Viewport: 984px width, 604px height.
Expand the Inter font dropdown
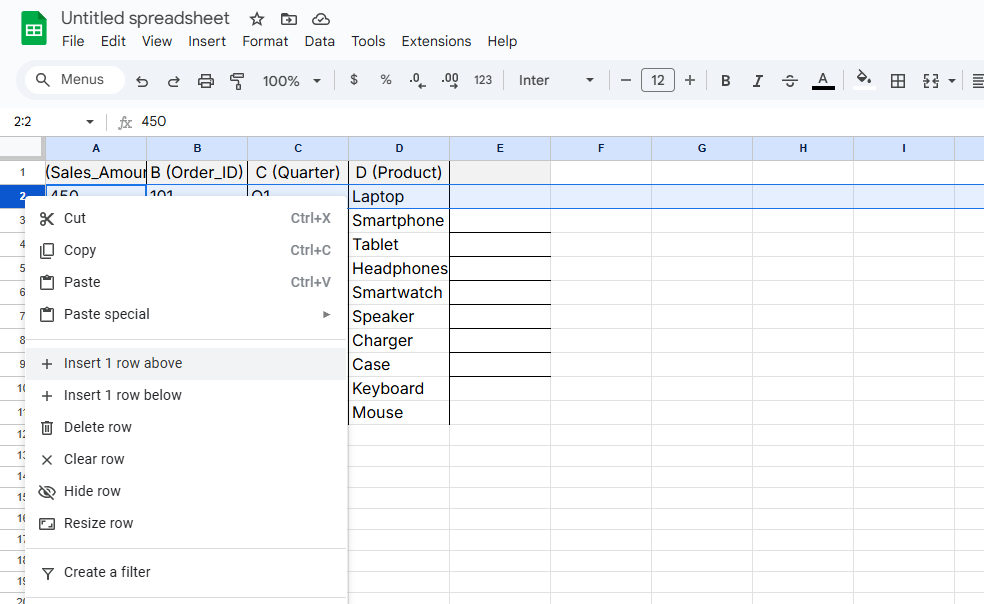556,80
